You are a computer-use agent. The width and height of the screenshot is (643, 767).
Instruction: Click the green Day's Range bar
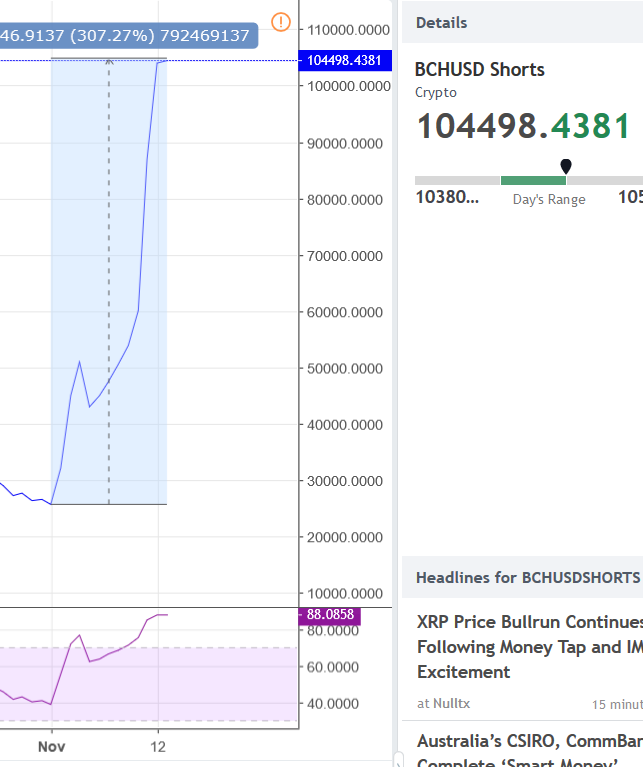point(533,180)
